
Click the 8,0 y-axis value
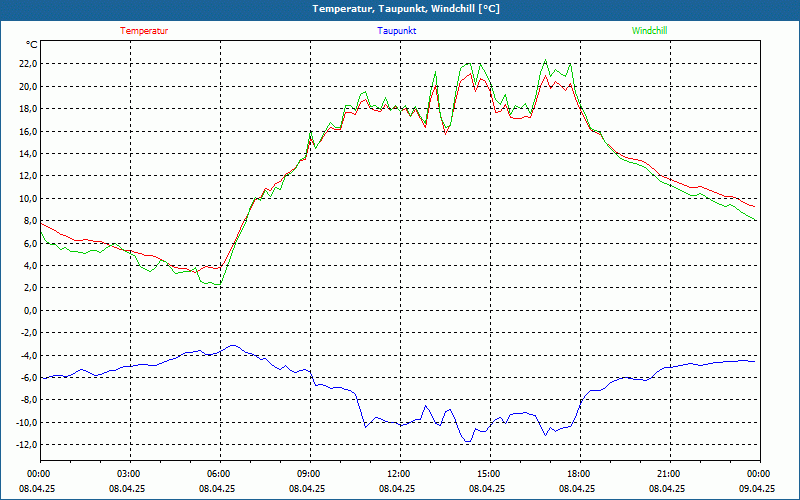(x=30, y=221)
